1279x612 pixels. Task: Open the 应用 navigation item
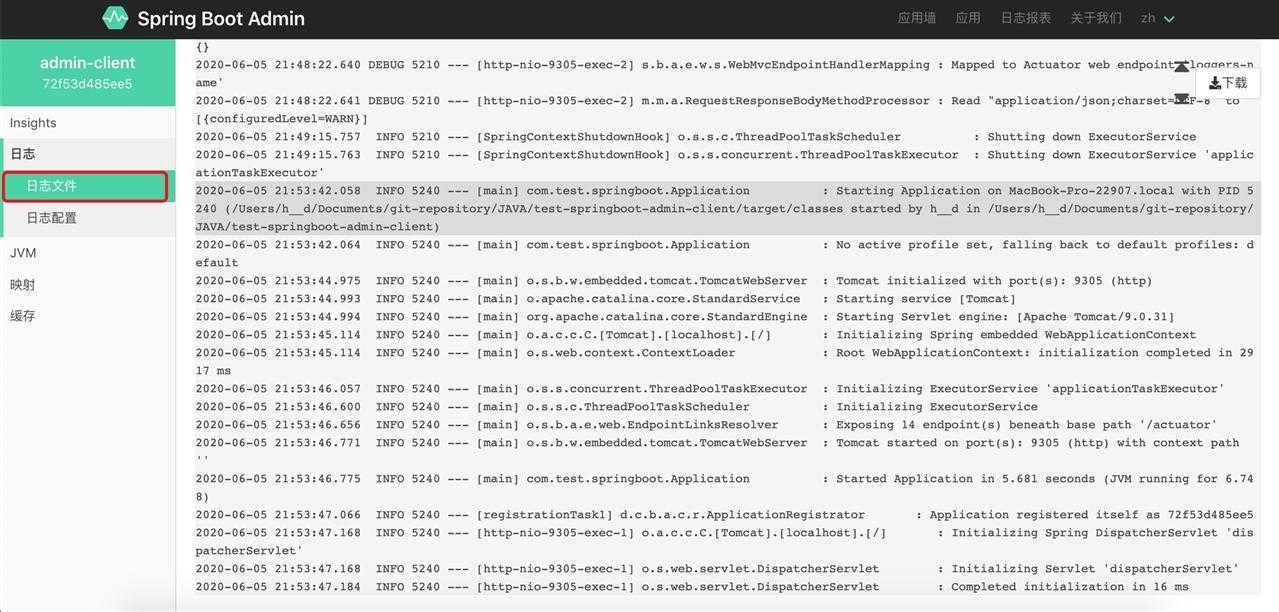tap(968, 18)
